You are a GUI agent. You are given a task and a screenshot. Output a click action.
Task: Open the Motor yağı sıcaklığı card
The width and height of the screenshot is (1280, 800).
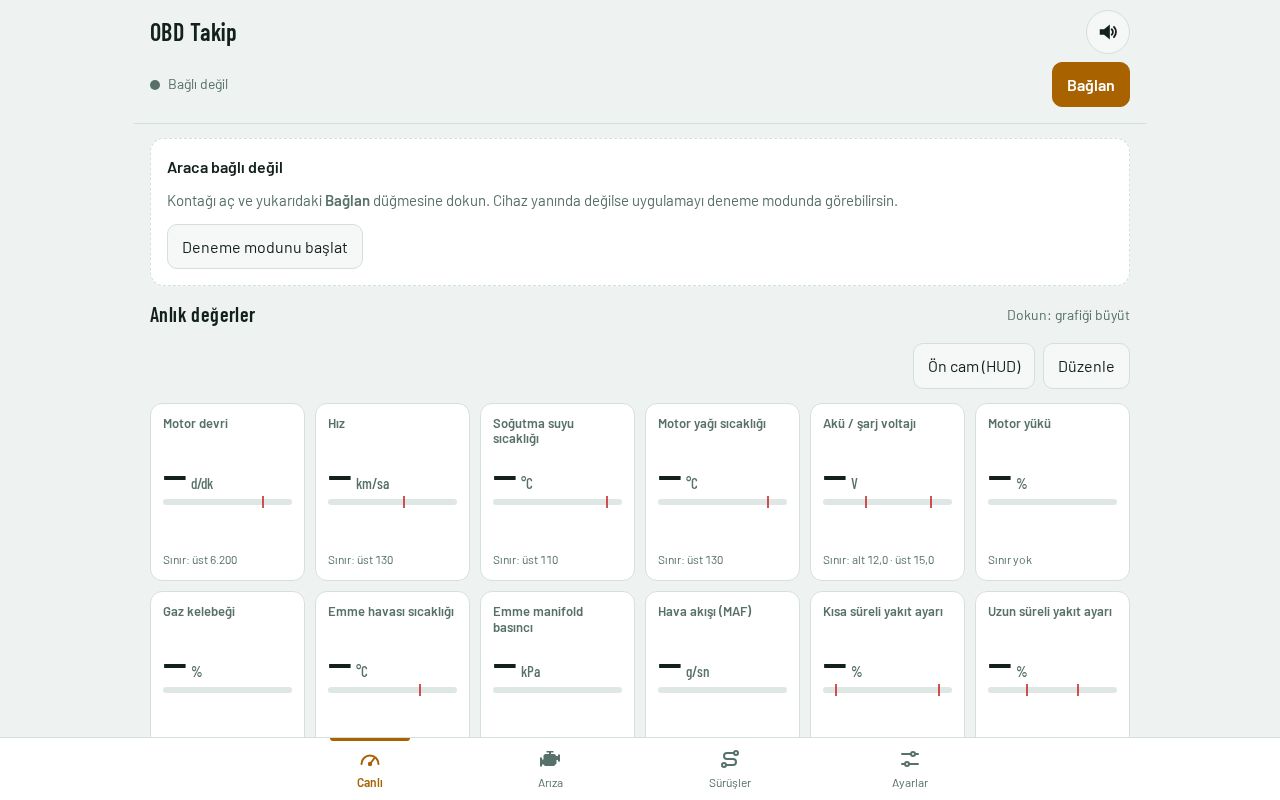(722, 492)
